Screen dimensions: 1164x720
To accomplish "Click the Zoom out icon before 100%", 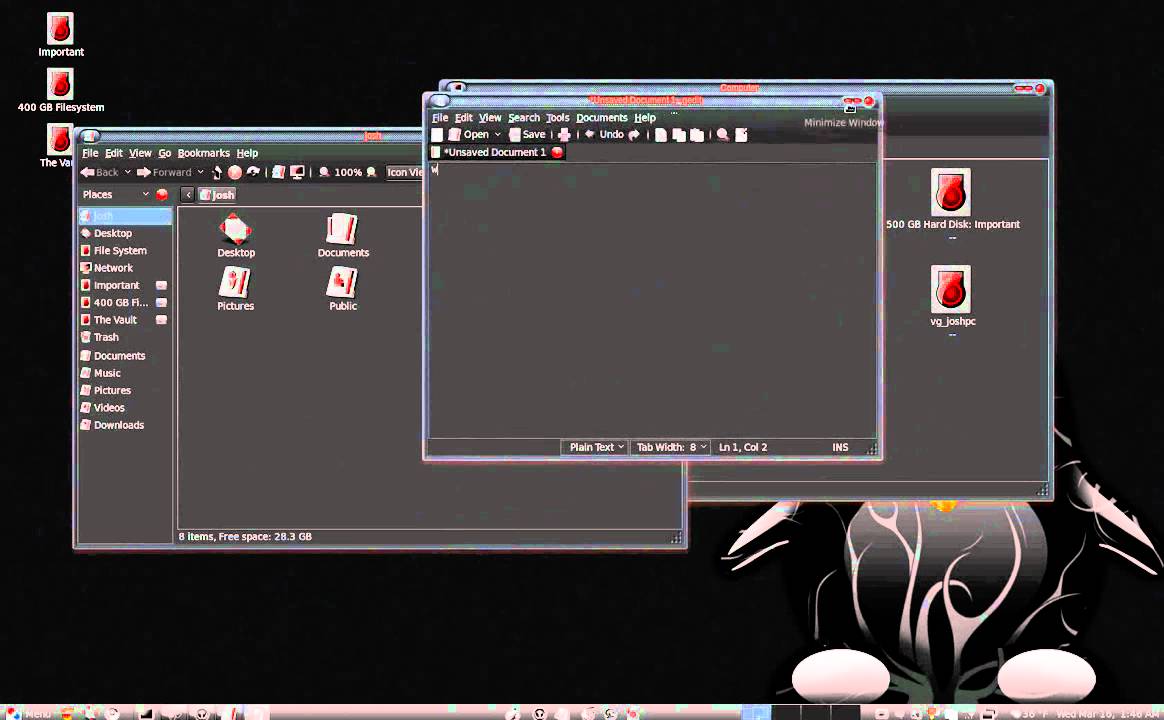I will pyautogui.click(x=324, y=172).
